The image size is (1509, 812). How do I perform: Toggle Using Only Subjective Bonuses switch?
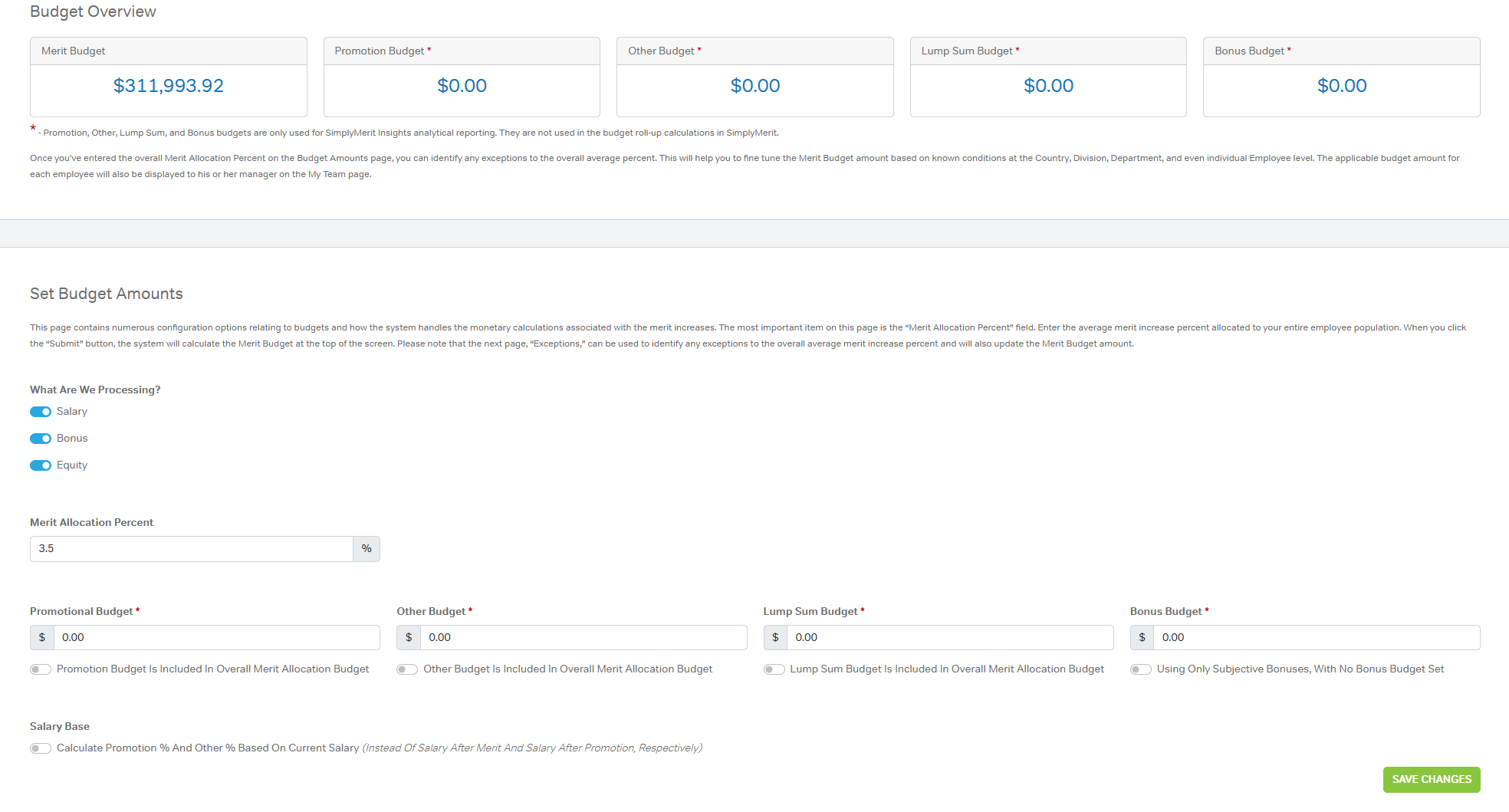coord(1141,669)
